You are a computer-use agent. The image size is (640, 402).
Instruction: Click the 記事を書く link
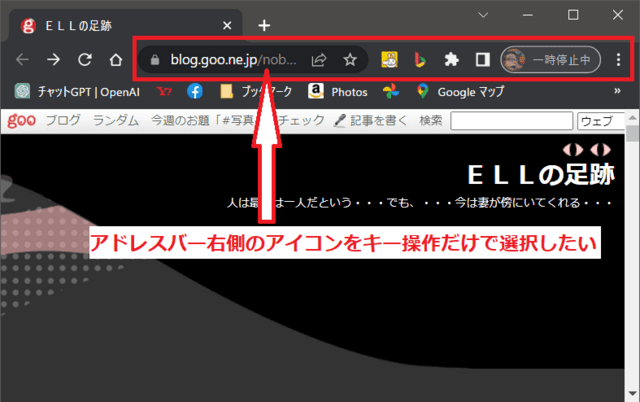[x=370, y=121]
